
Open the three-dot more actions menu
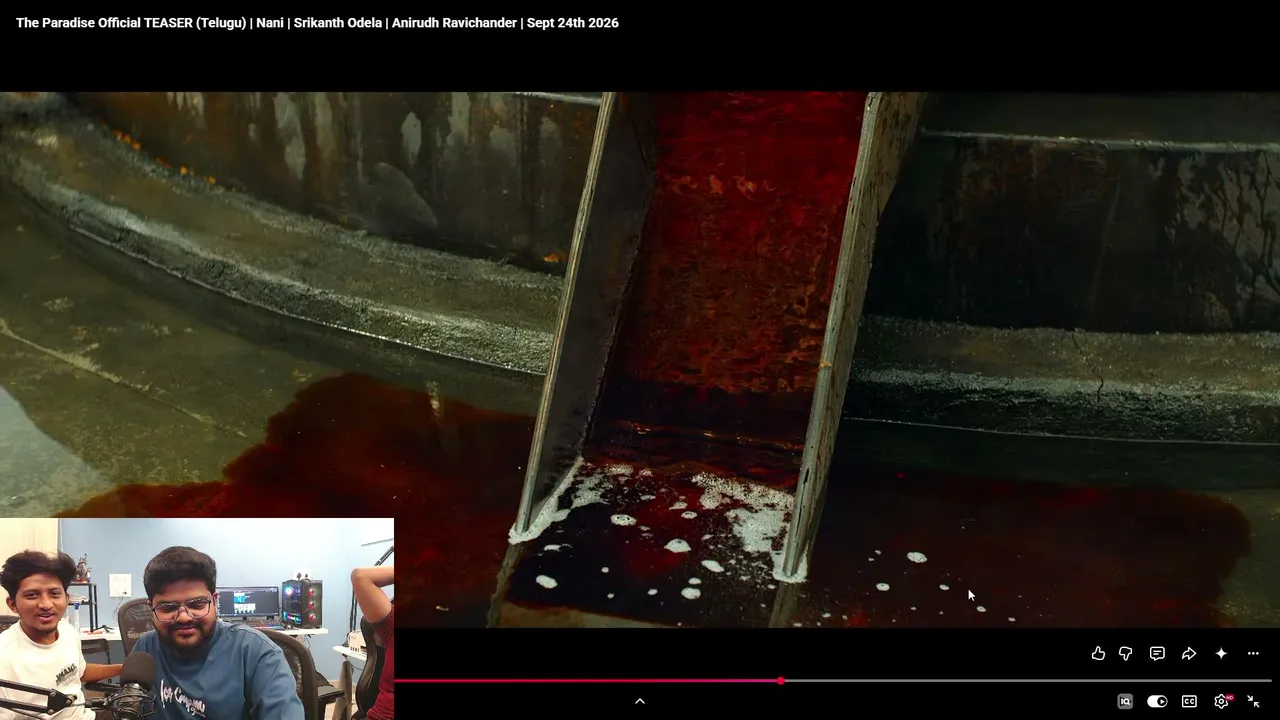[x=1253, y=654]
